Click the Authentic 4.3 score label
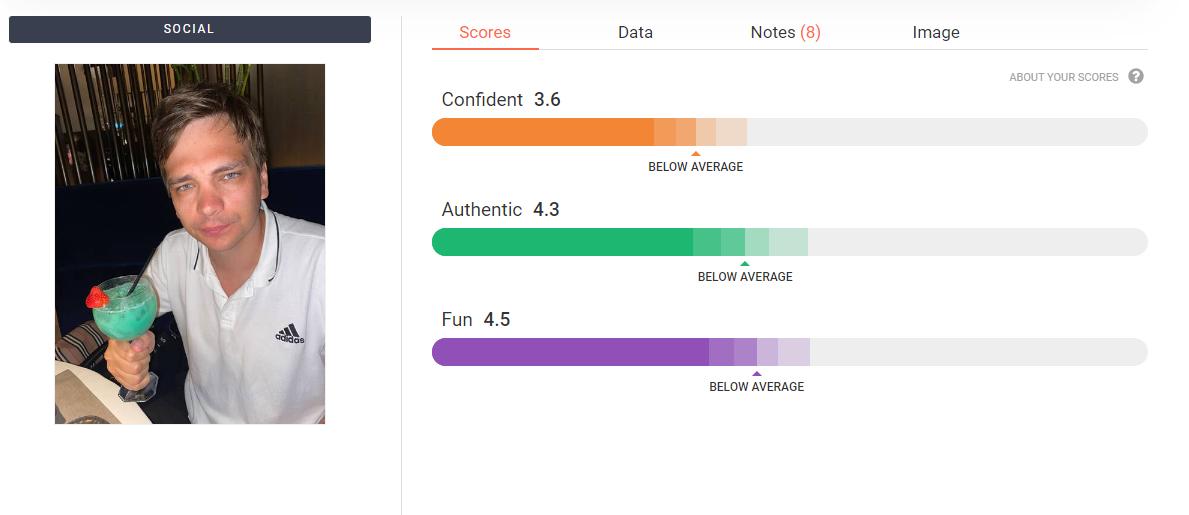Screen dimensions: 1189x515 [x=500, y=209]
